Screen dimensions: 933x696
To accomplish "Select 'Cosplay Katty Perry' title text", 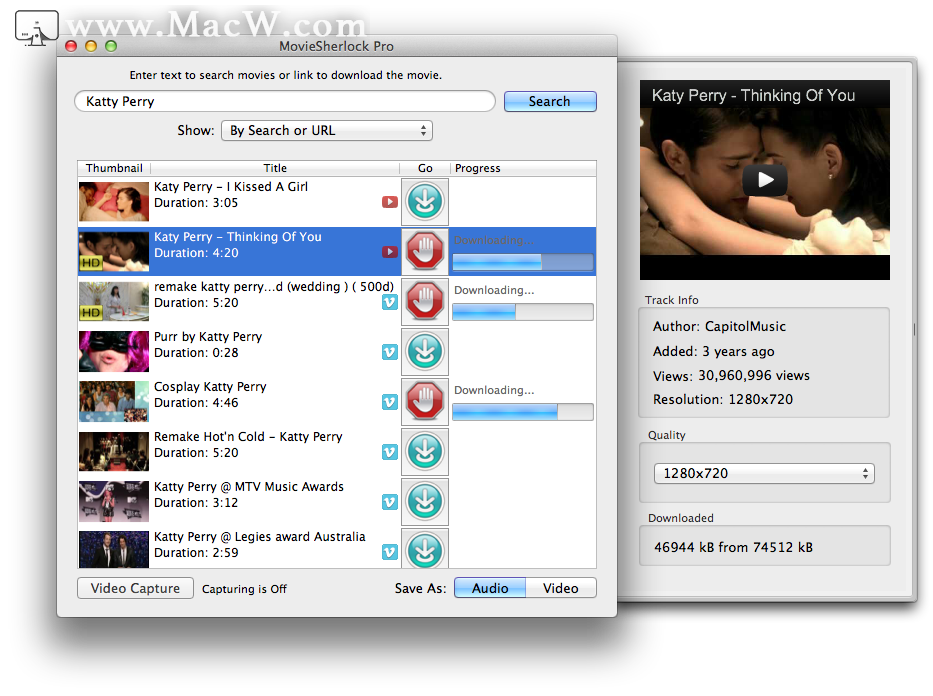I will click(x=210, y=387).
